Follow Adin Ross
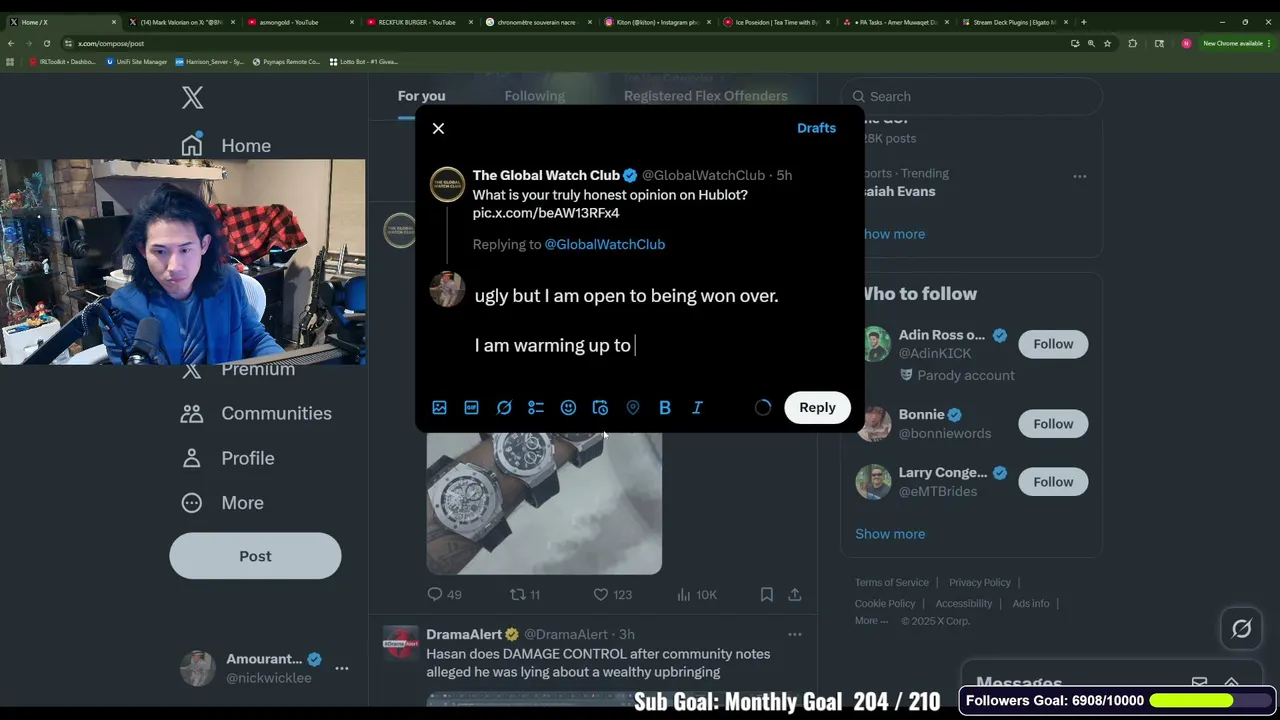The width and height of the screenshot is (1280, 720). pos(1053,344)
